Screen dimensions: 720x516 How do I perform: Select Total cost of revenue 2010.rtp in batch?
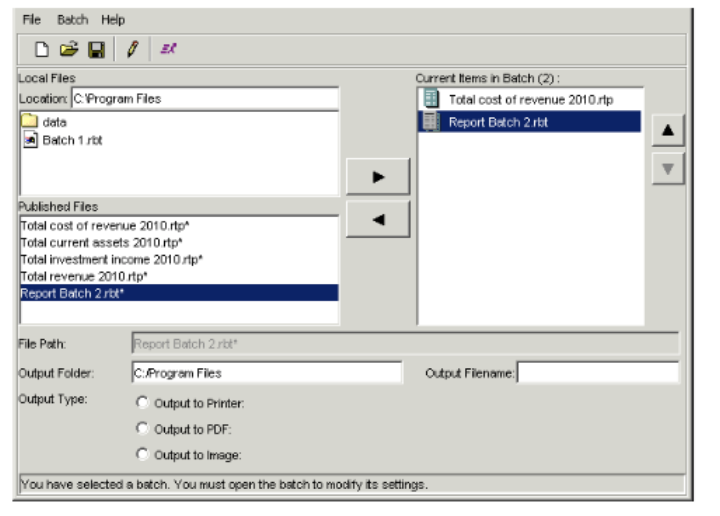tap(530, 99)
